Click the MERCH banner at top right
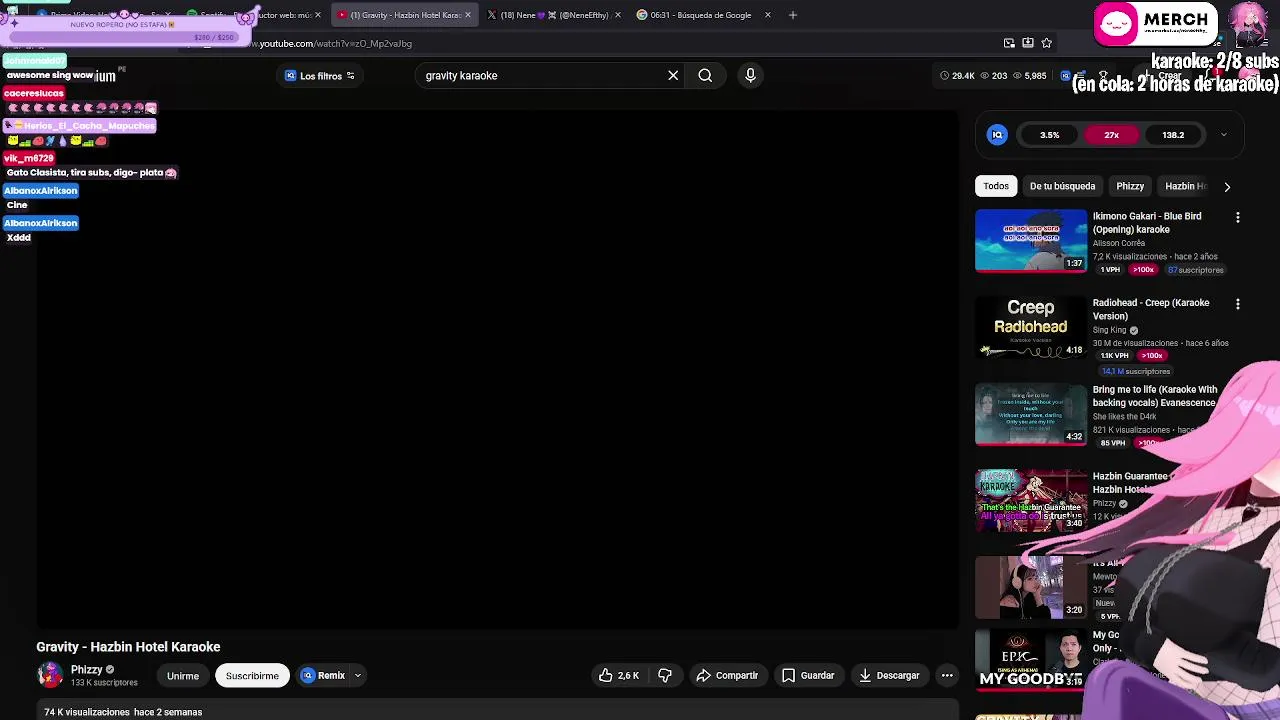 (1157, 24)
